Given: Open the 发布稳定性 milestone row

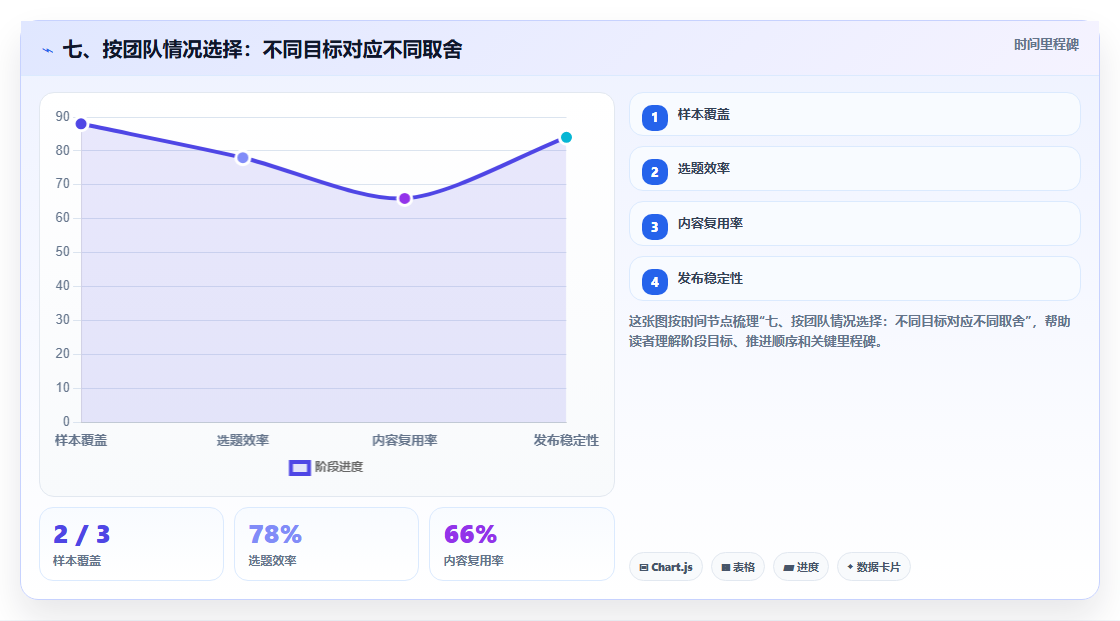Looking at the screenshot, I should 854,279.
